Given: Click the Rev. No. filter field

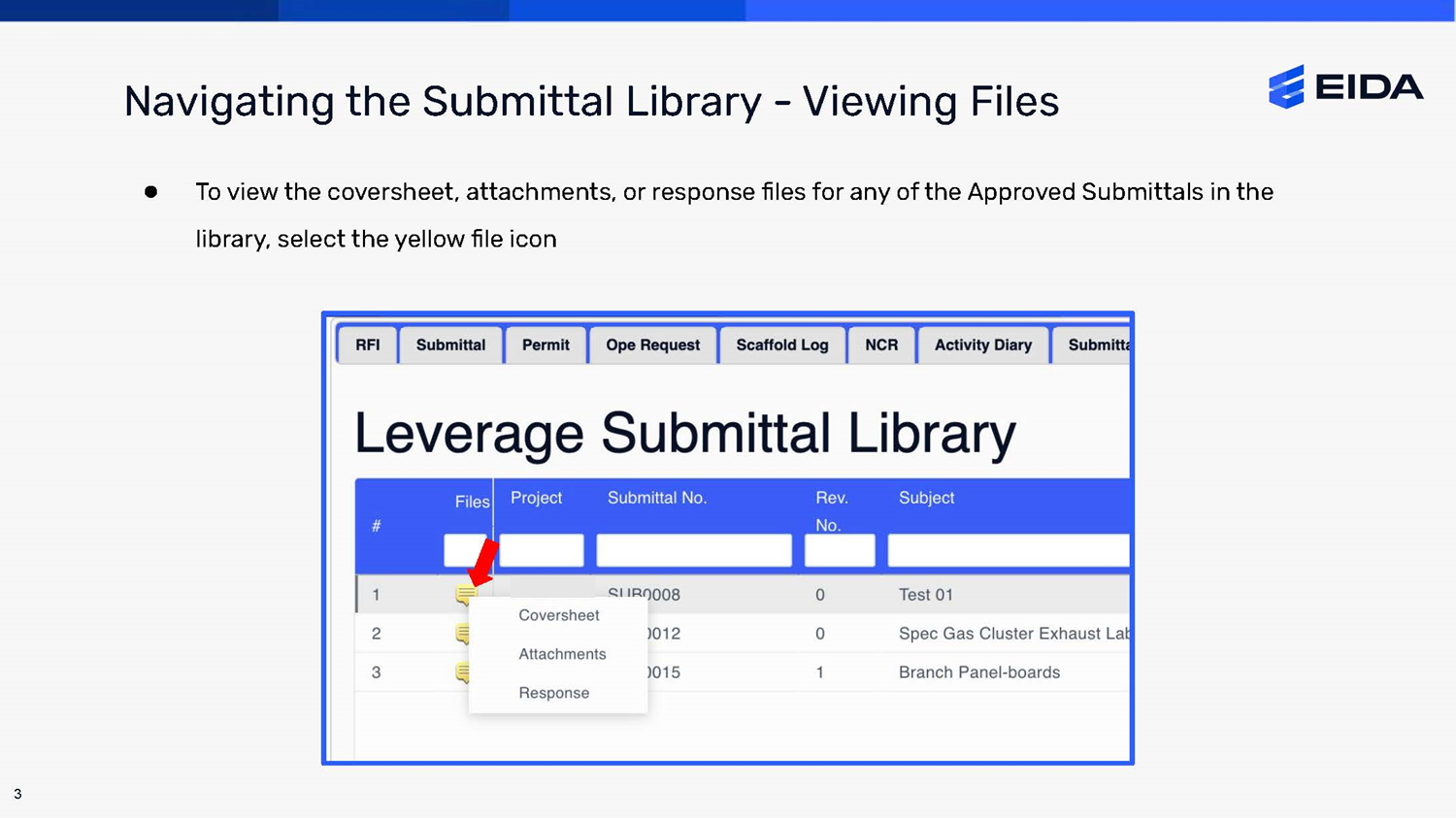Looking at the screenshot, I should point(839,550).
